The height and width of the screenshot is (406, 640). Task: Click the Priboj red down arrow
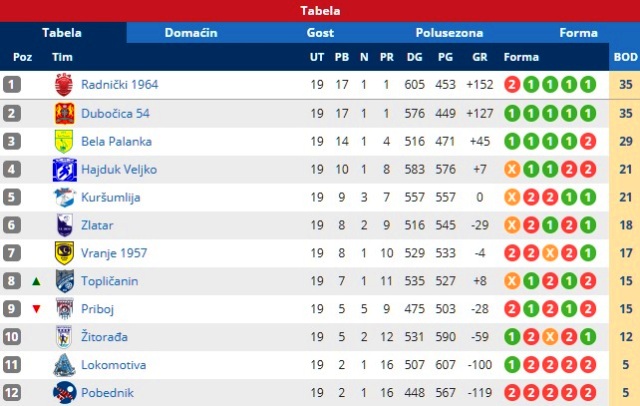tap(36, 309)
